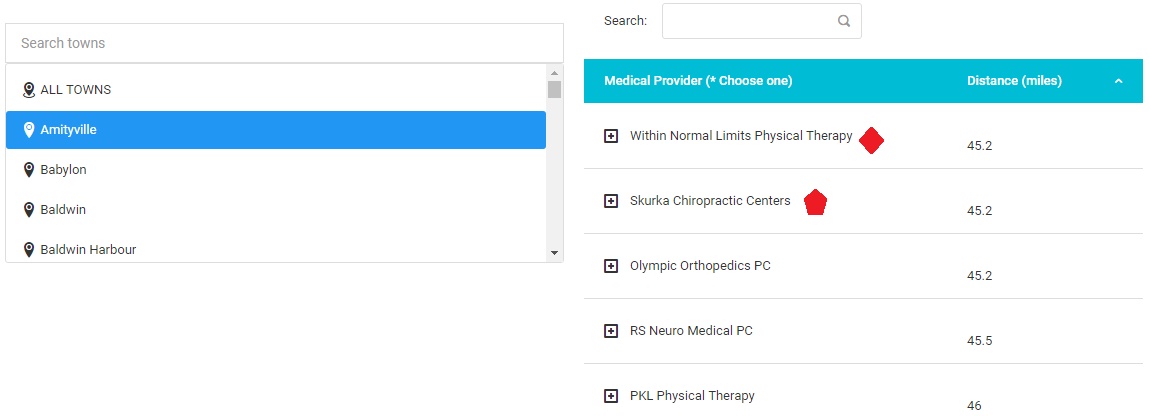Click the red diamond marker icon
1150x418 pixels.
click(x=871, y=141)
